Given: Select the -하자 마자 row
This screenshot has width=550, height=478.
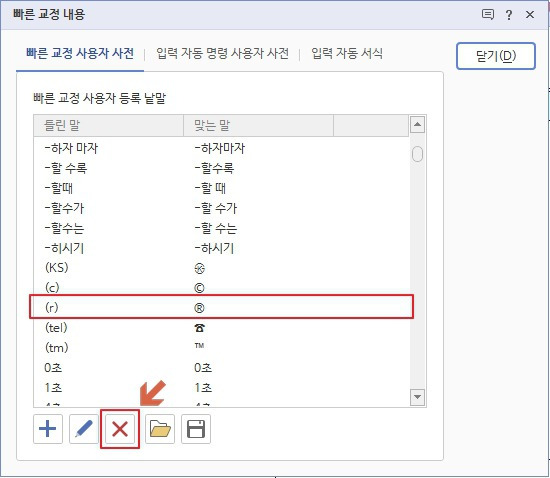Looking at the screenshot, I should click(x=221, y=148).
